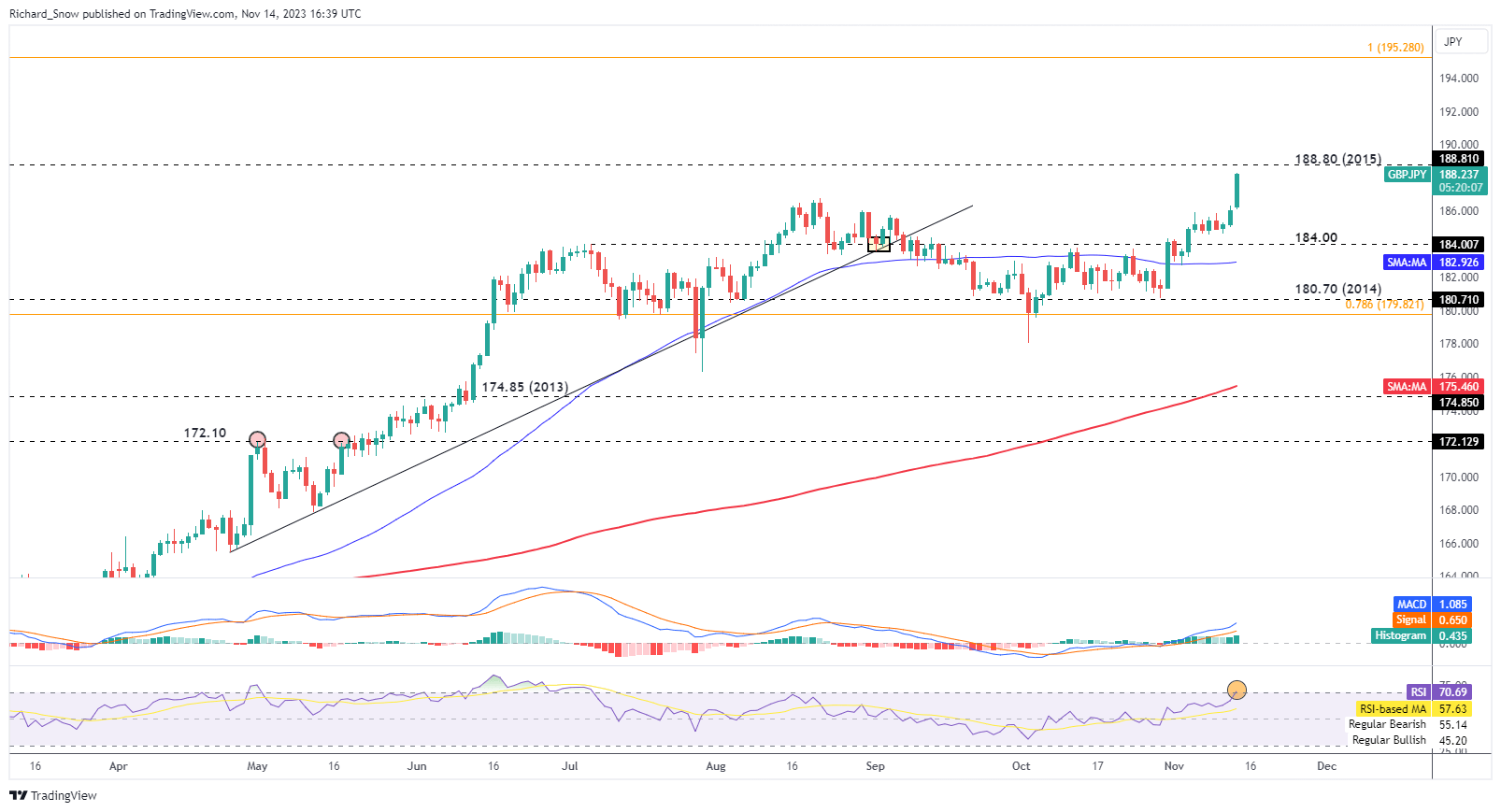The width and height of the screenshot is (1501, 812).
Task: Click the 188.810 price level tag
Action: 1459,159
